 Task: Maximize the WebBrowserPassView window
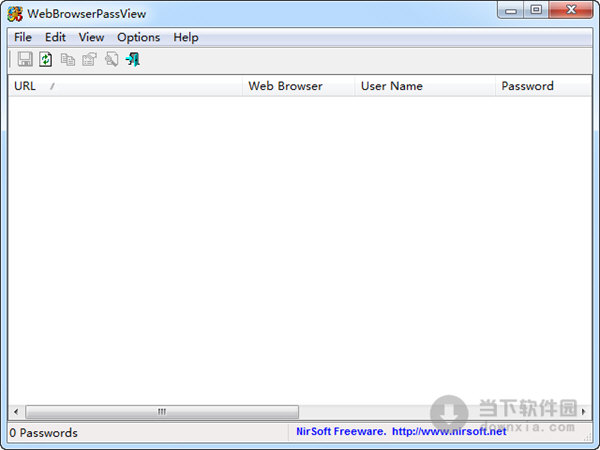[536, 10]
